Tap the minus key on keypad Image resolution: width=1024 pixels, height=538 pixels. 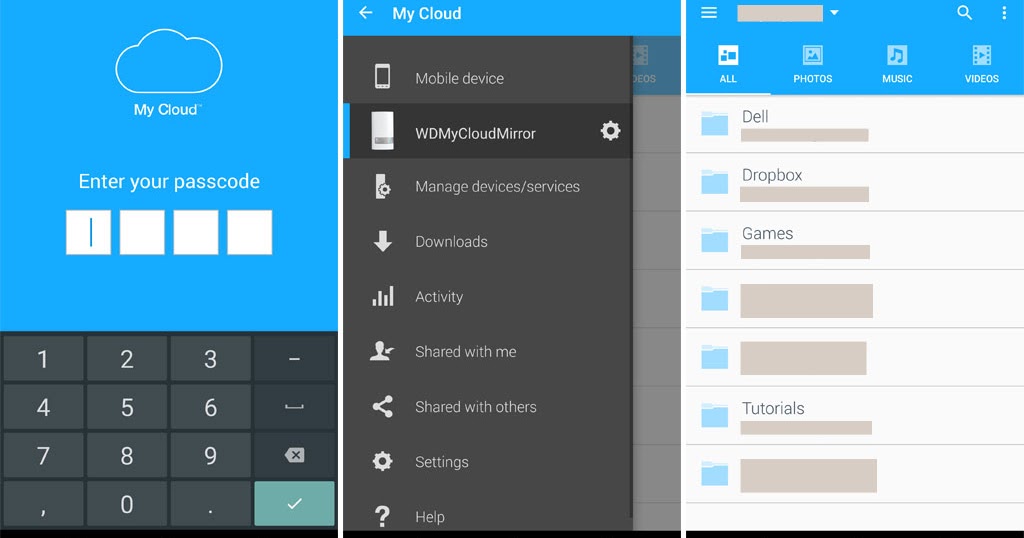295,359
